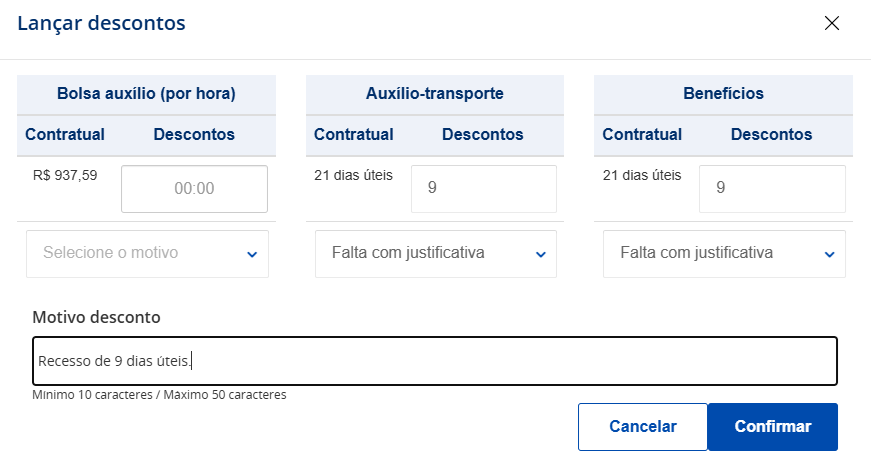The image size is (871, 464).
Task: Click the Auxílio-transporte section header
Action: pos(435,94)
